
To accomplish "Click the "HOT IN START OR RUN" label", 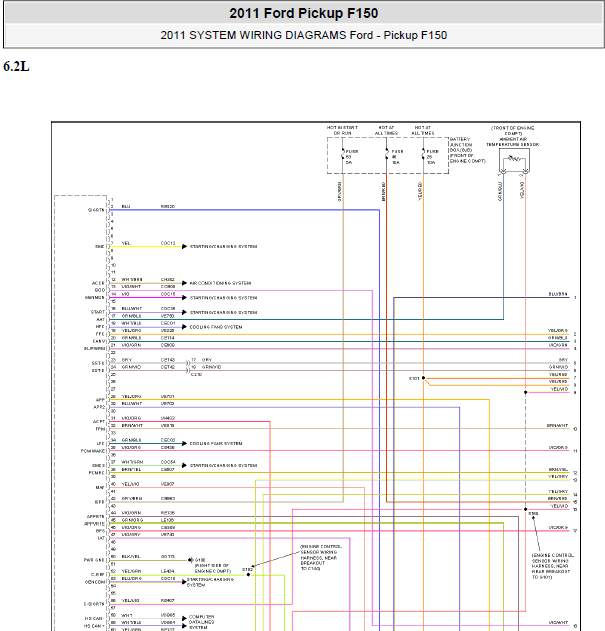I will [x=342, y=130].
